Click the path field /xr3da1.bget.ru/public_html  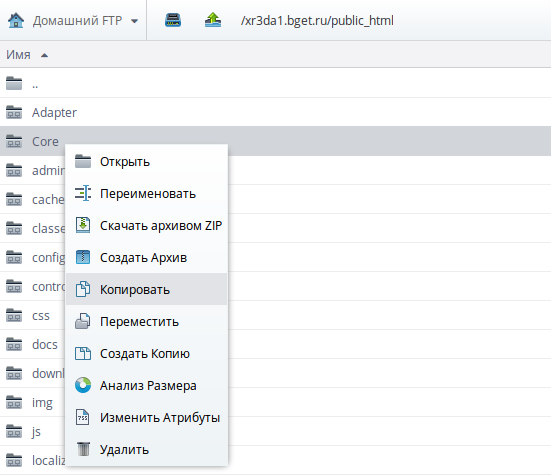(x=317, y=21)
